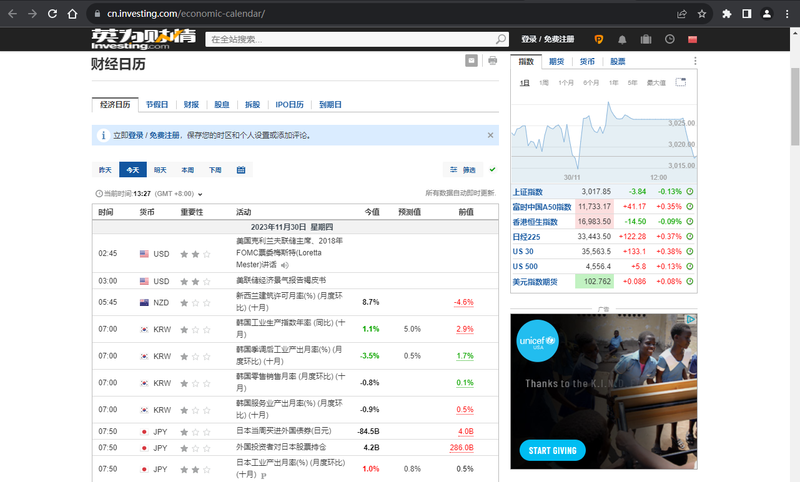
Task: Open the InvestingPro orange shield icon
Action: coord(598,39)
